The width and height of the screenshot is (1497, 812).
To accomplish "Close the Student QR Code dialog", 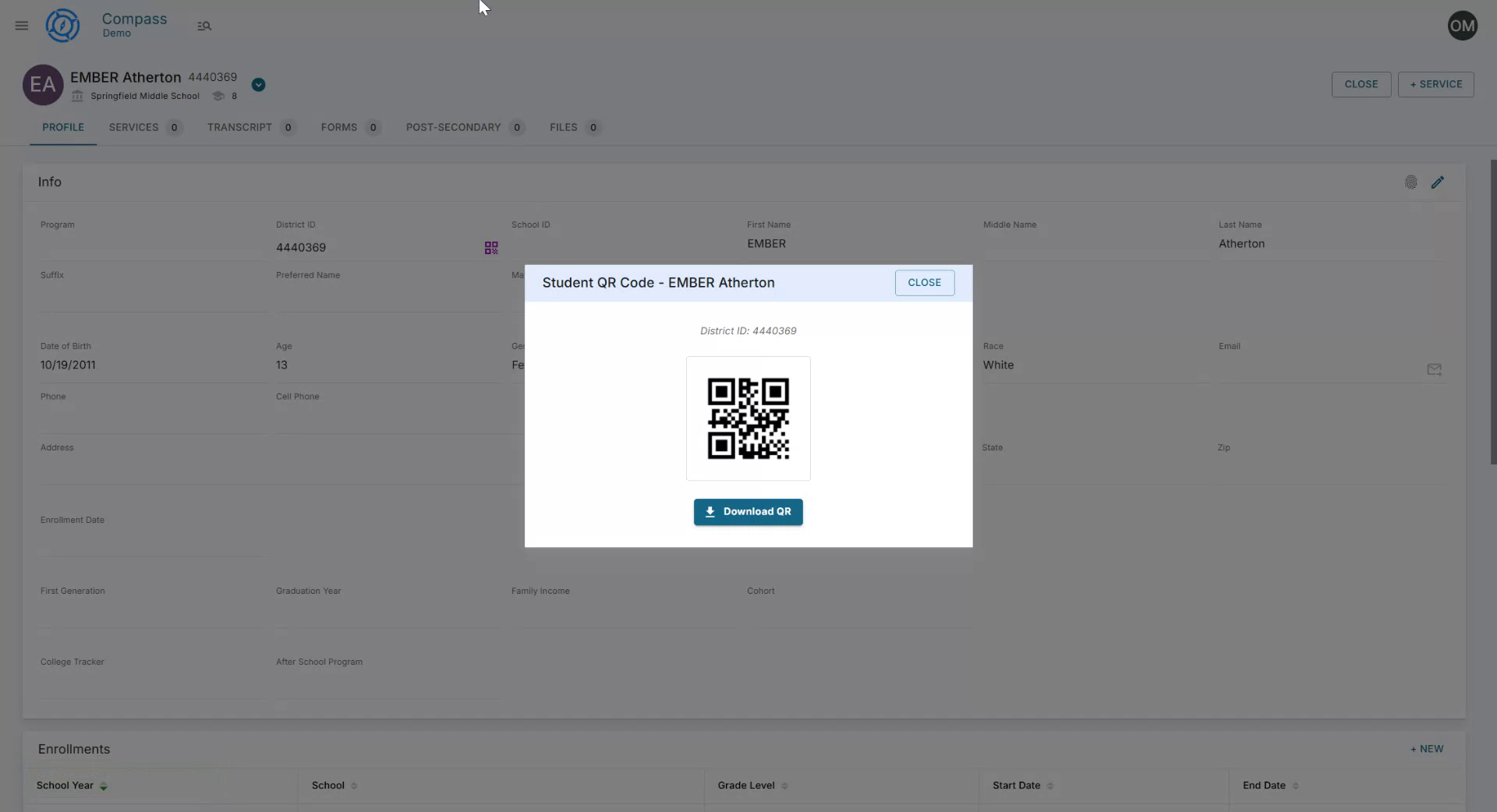I will coord(924,282).
